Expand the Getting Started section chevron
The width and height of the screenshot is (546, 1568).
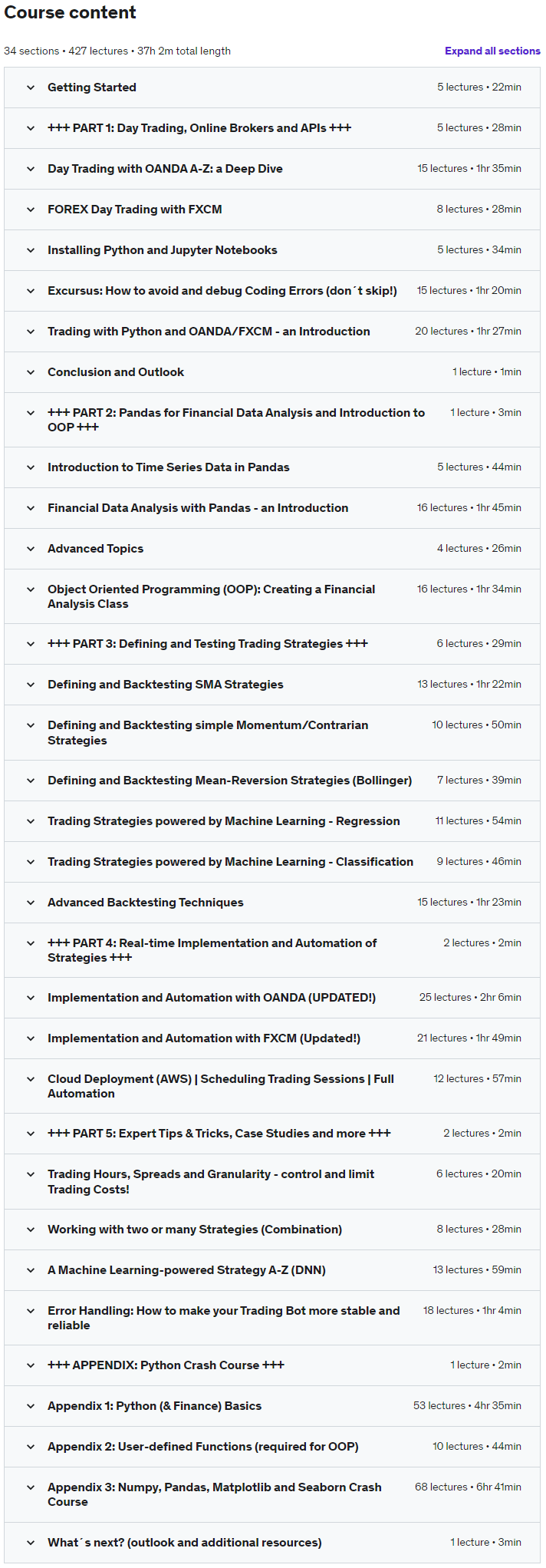[x=31, y=87]
